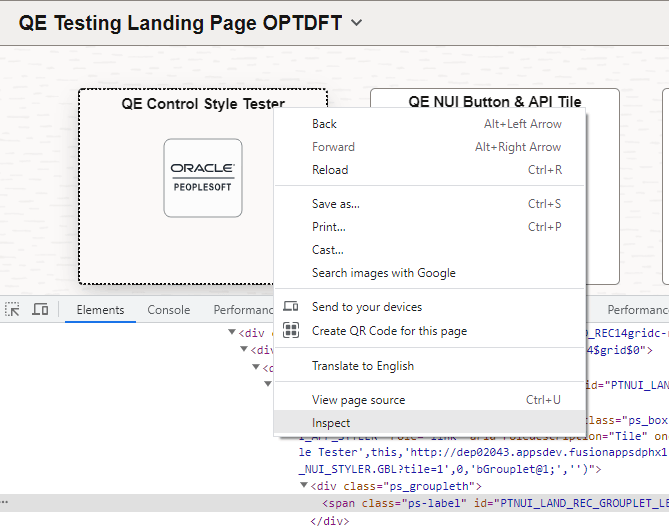Click the DevTools inspect element picker icon
Screen dimensions: 669x526
tap(12, 309)
